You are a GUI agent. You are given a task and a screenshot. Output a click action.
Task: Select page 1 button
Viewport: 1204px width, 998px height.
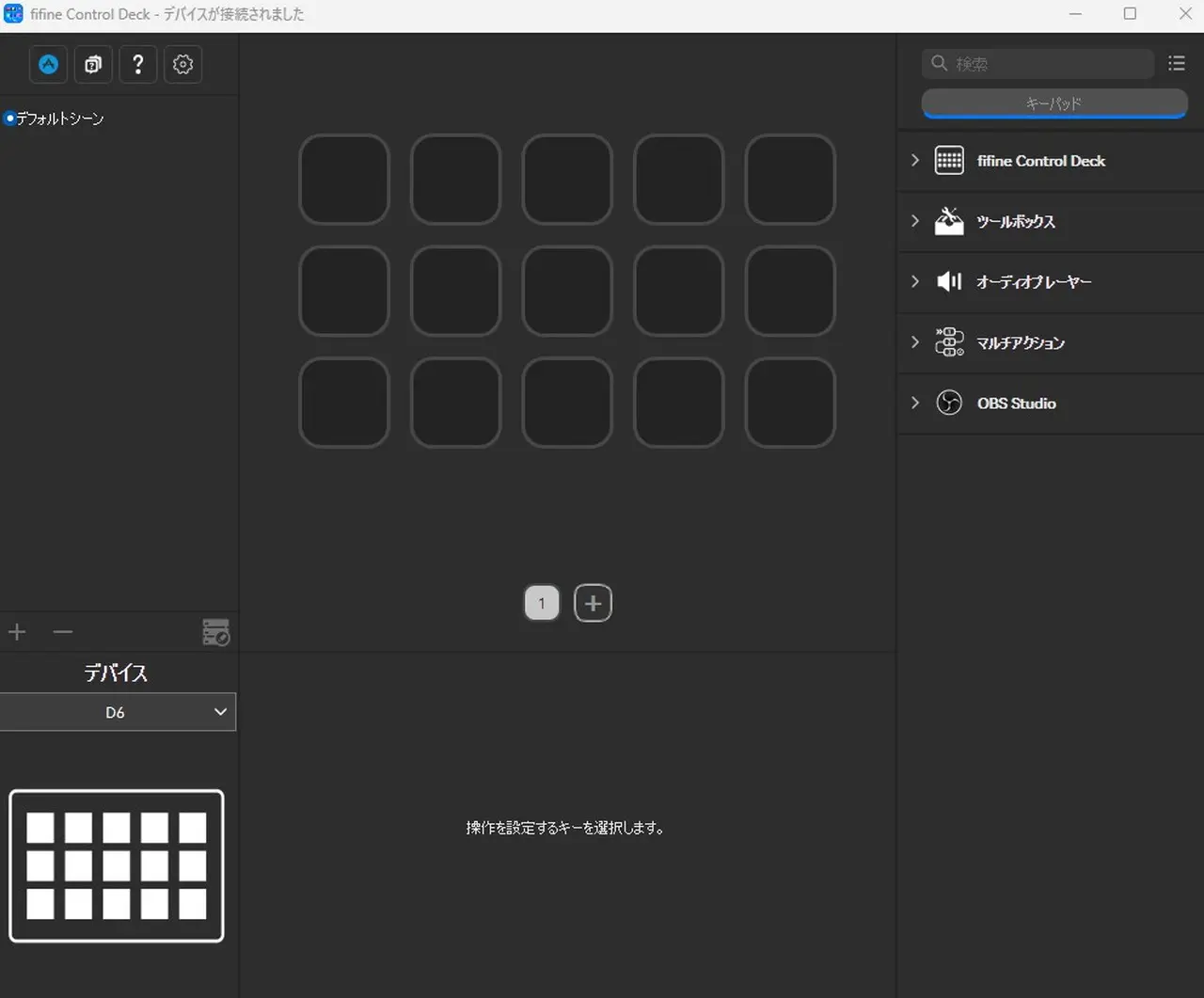tap(542, 603)
